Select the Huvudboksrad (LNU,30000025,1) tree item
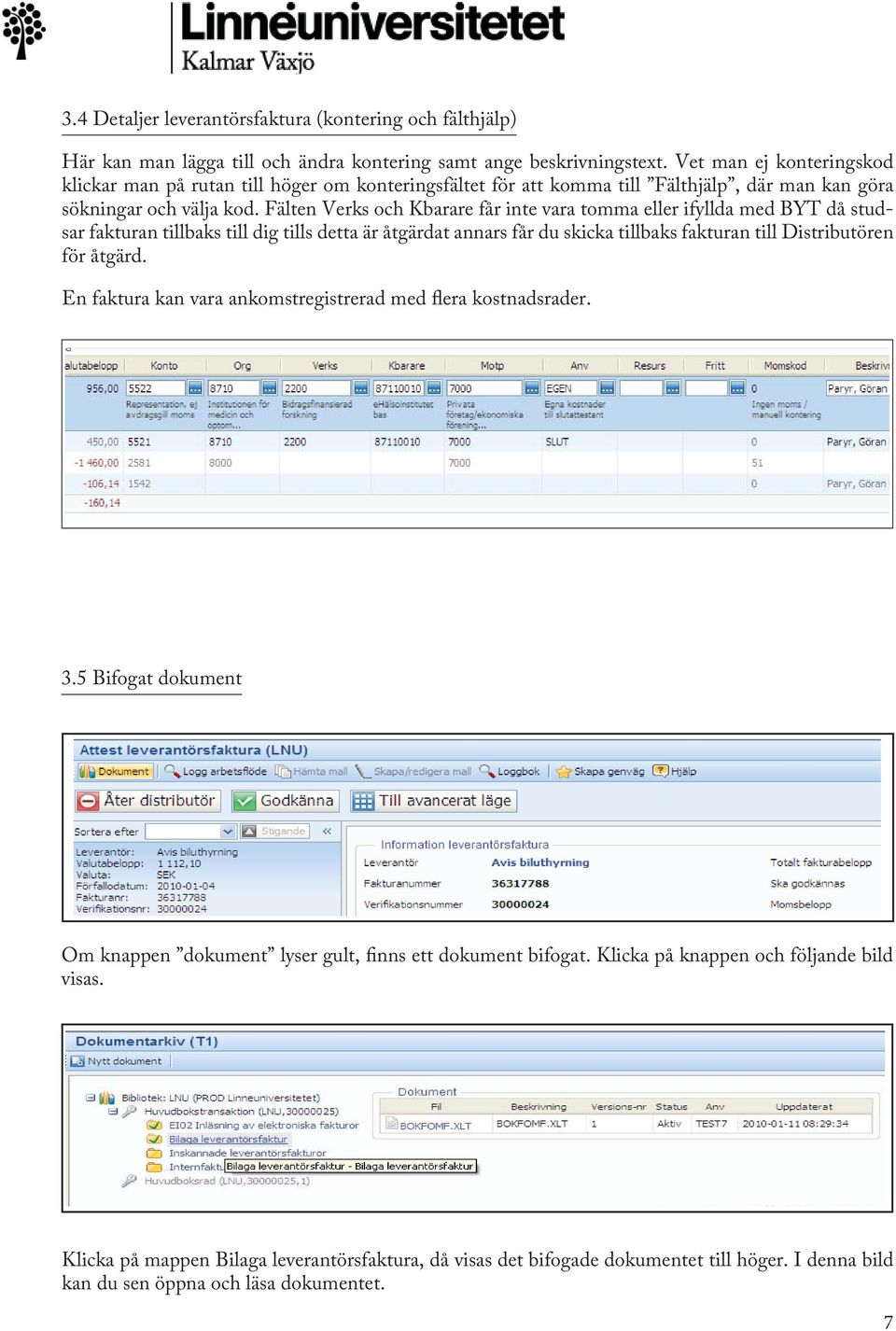The image size is (896, 1331). click(x=217, y=1181)
